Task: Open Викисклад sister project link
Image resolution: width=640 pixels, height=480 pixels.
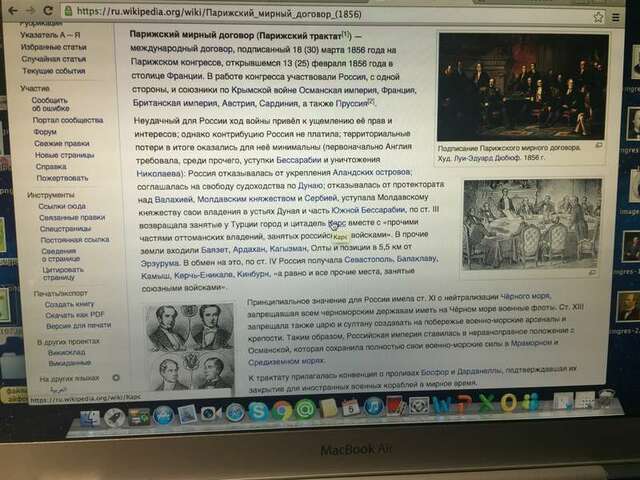Action: pyautogui.click(x=67, y=352)
